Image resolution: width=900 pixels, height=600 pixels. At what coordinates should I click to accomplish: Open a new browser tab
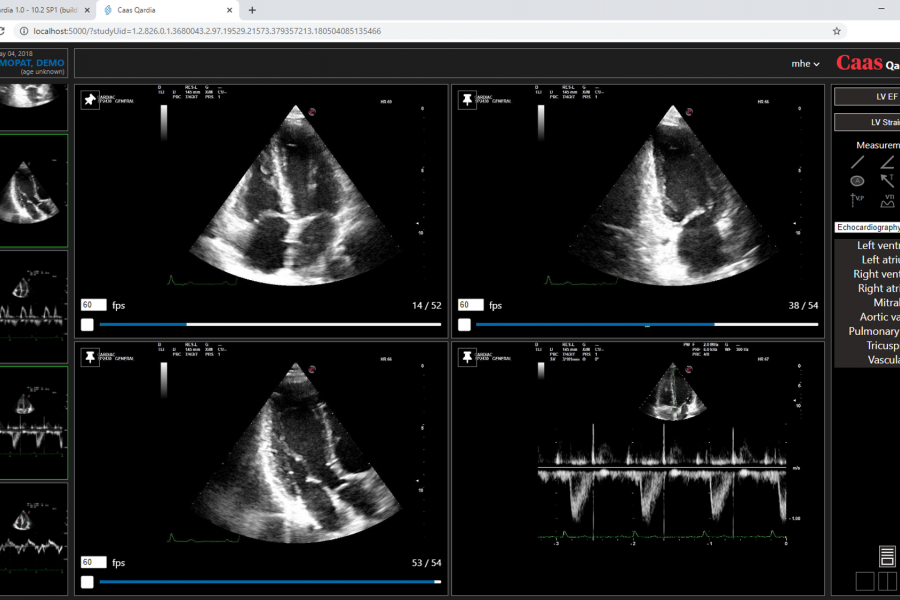(x=252, y=10)
